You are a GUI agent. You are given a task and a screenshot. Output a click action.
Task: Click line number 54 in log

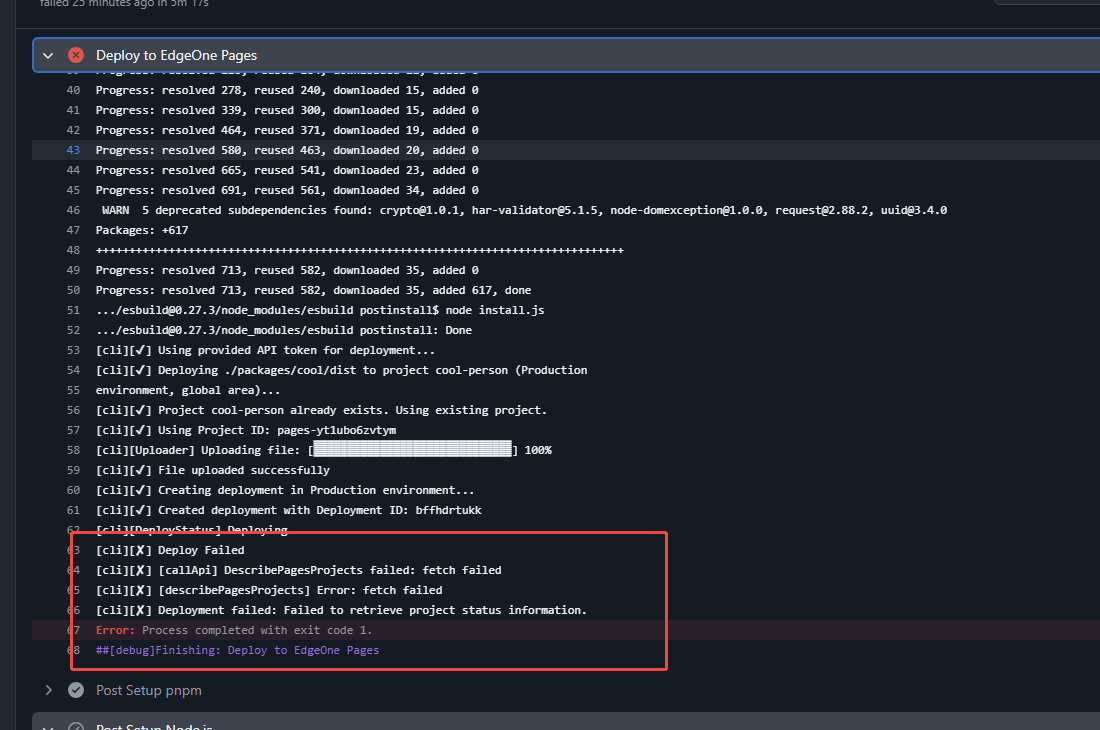(x=73, y=370)
